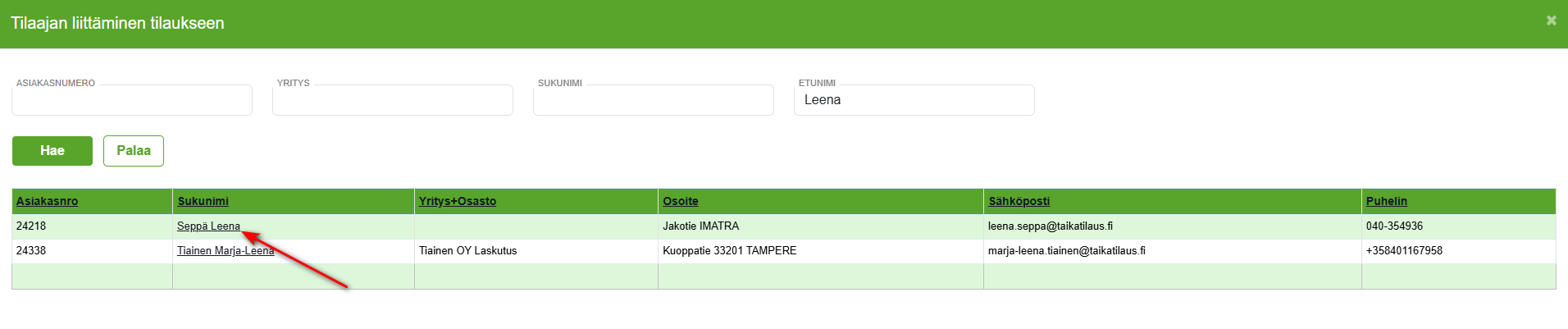Click the Asiakasnumero input field
The image size is (1568, 329).
(131, 101)
